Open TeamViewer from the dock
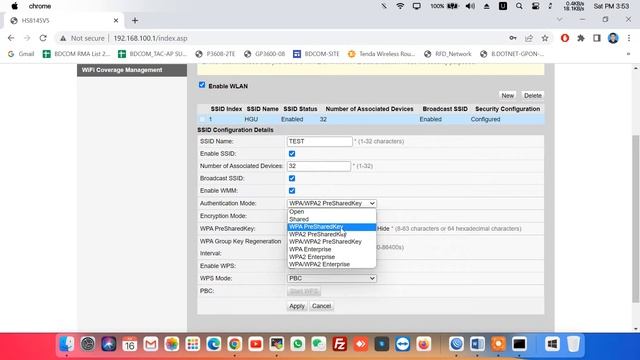This screenshot has height=360, width=640. pyautogui.click(x=402, y=344)
